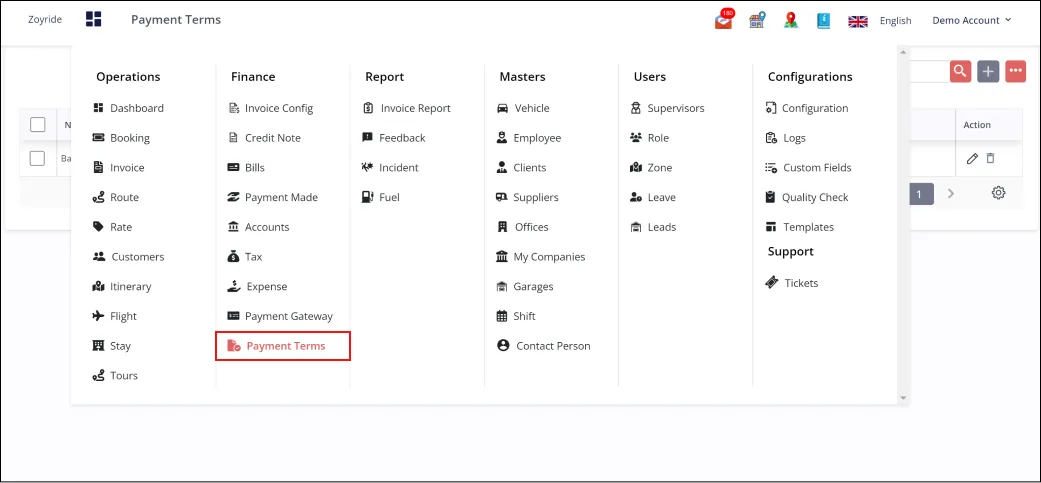Click the Quality Check clipboard icon
This screenshot has width=1041, height=483.
tap(770, 197)
